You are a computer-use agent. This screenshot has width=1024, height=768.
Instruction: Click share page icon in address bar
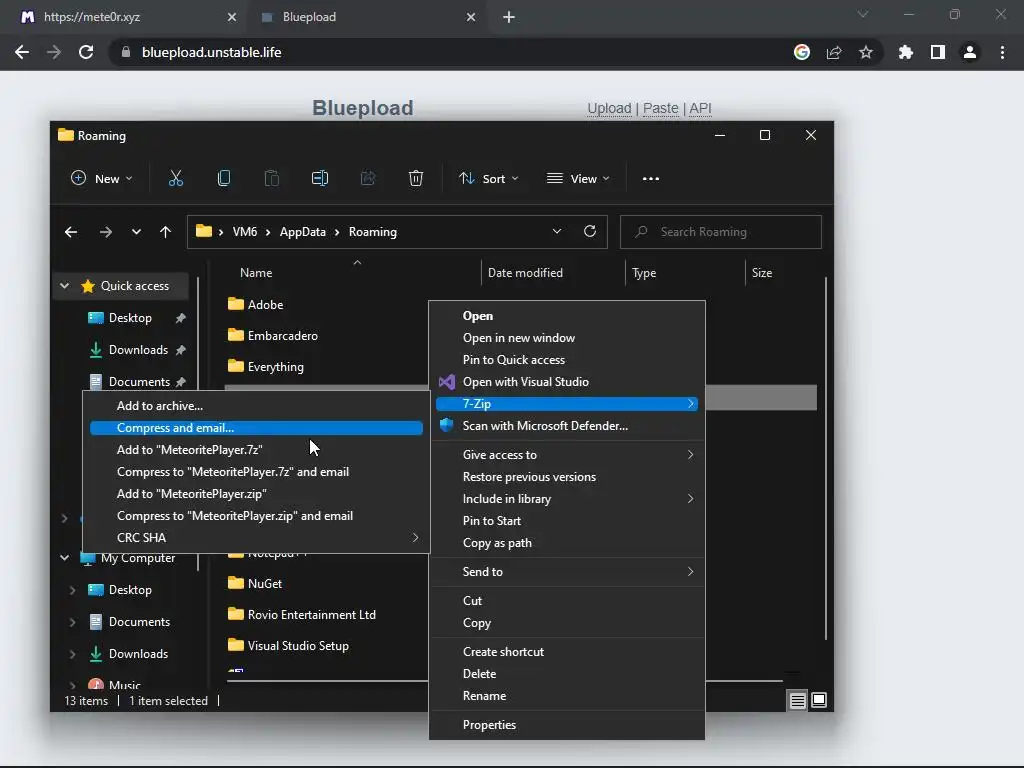click(834, 52)
